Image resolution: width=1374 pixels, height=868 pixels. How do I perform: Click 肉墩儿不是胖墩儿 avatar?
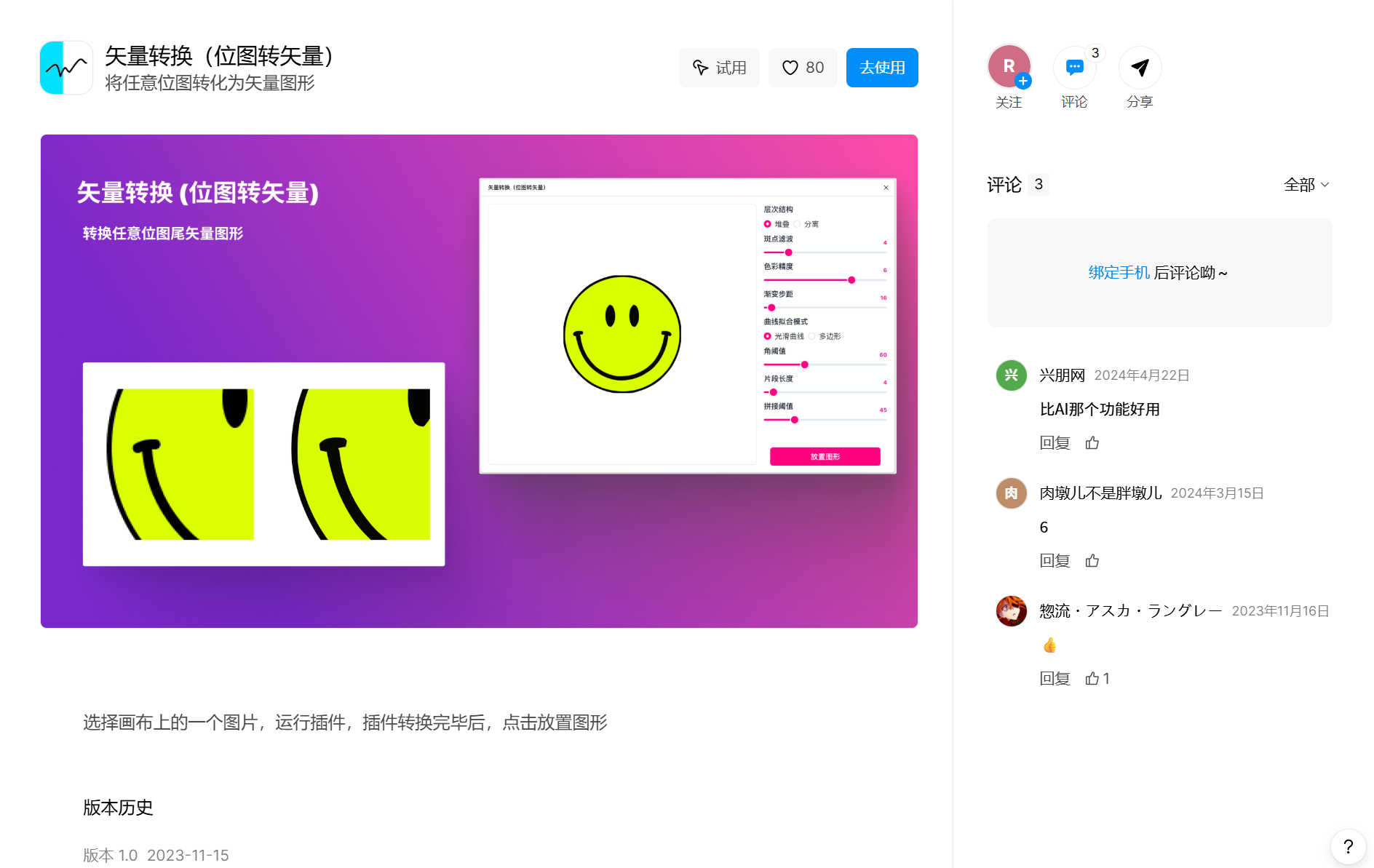click(x=1011, y=493)
